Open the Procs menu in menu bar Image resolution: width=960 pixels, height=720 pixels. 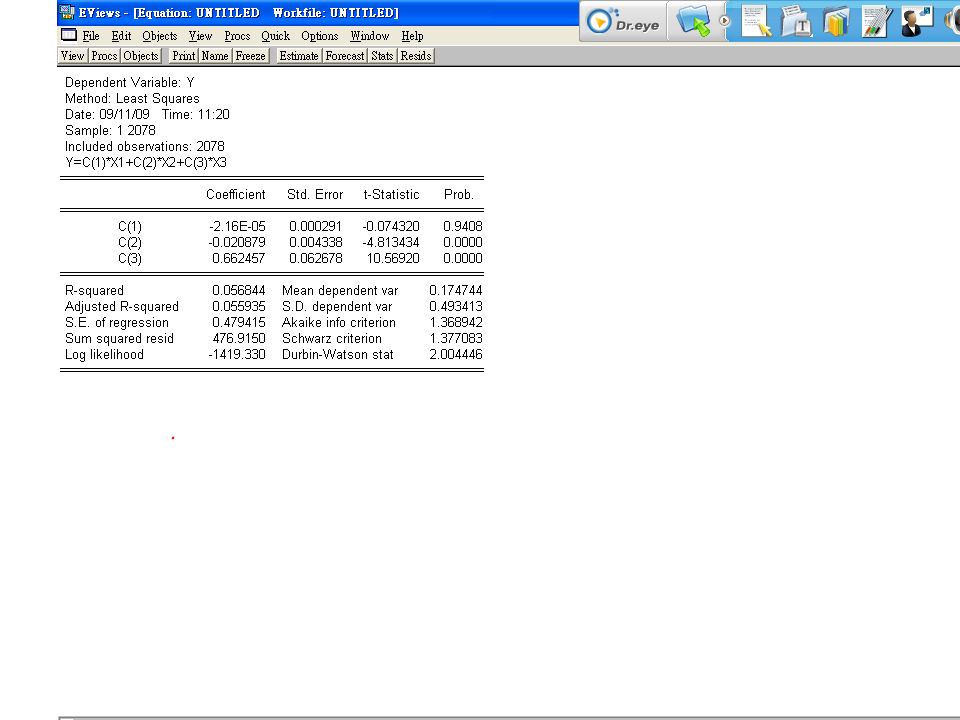237,36
